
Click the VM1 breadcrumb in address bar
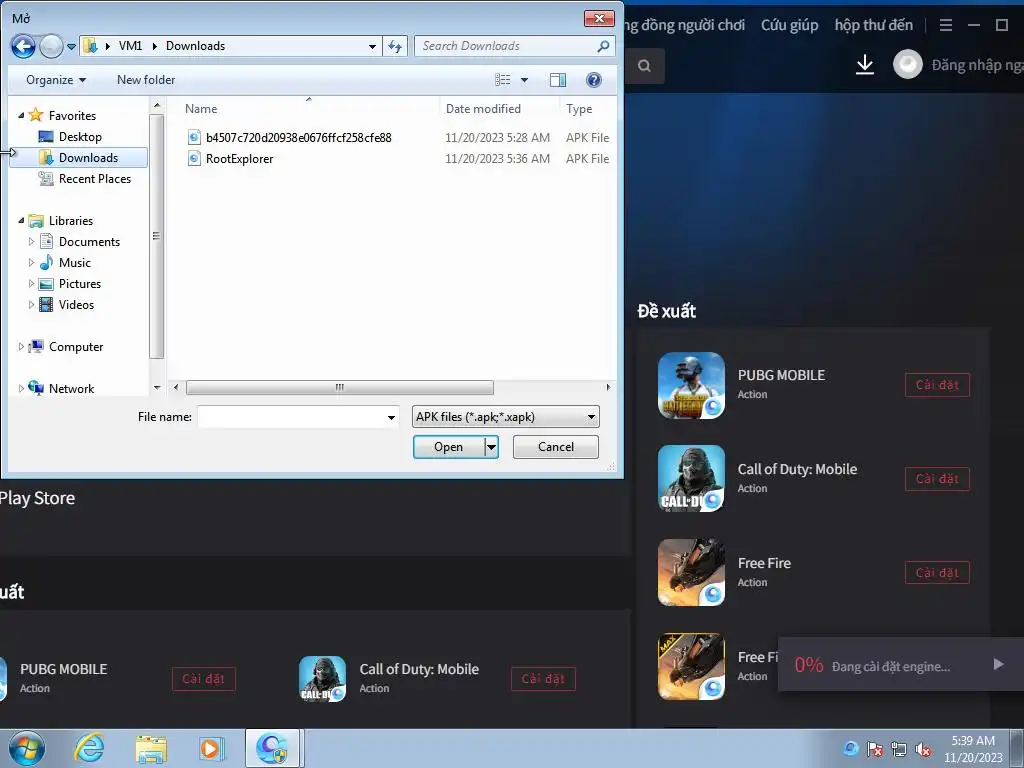click(x=130, y=46)
